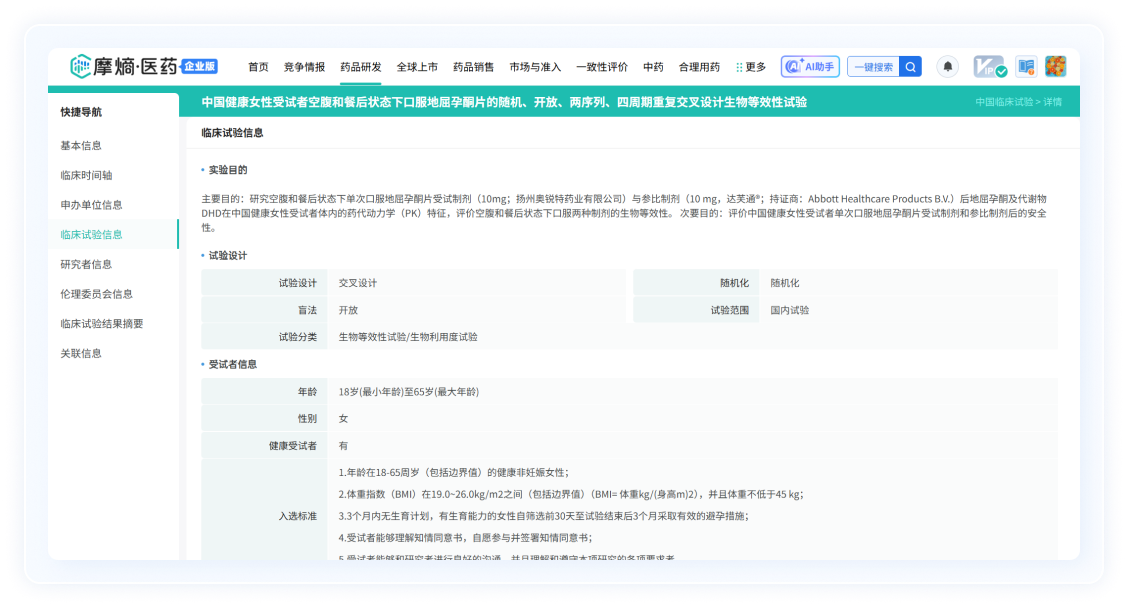Open the 一致性评价 menu
Screen dimensions: 1128x608
pyautogui.click(x=602, y=67)
